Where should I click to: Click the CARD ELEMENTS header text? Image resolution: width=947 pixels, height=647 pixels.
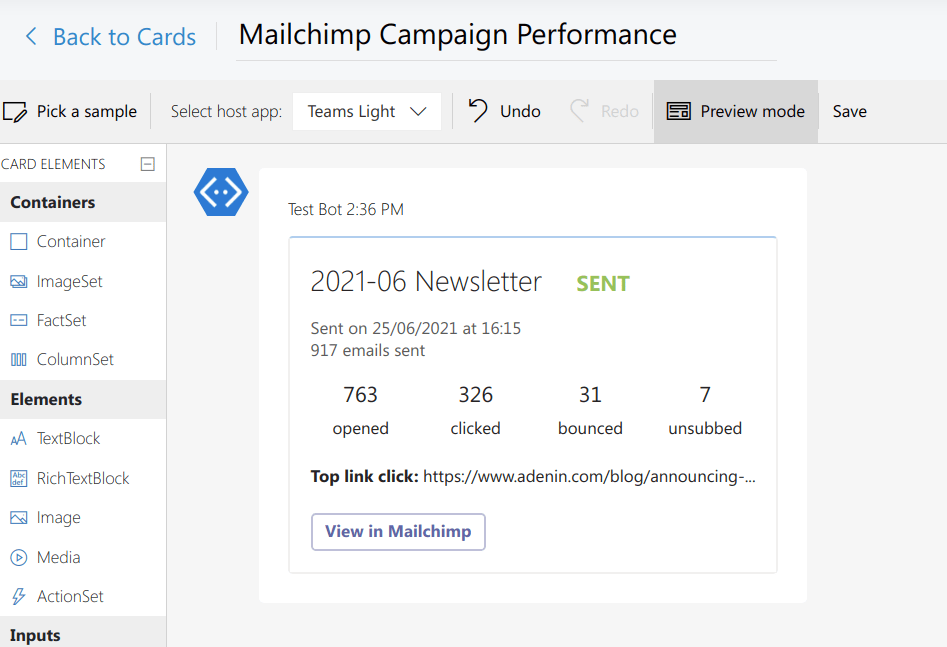coord(53,164)
